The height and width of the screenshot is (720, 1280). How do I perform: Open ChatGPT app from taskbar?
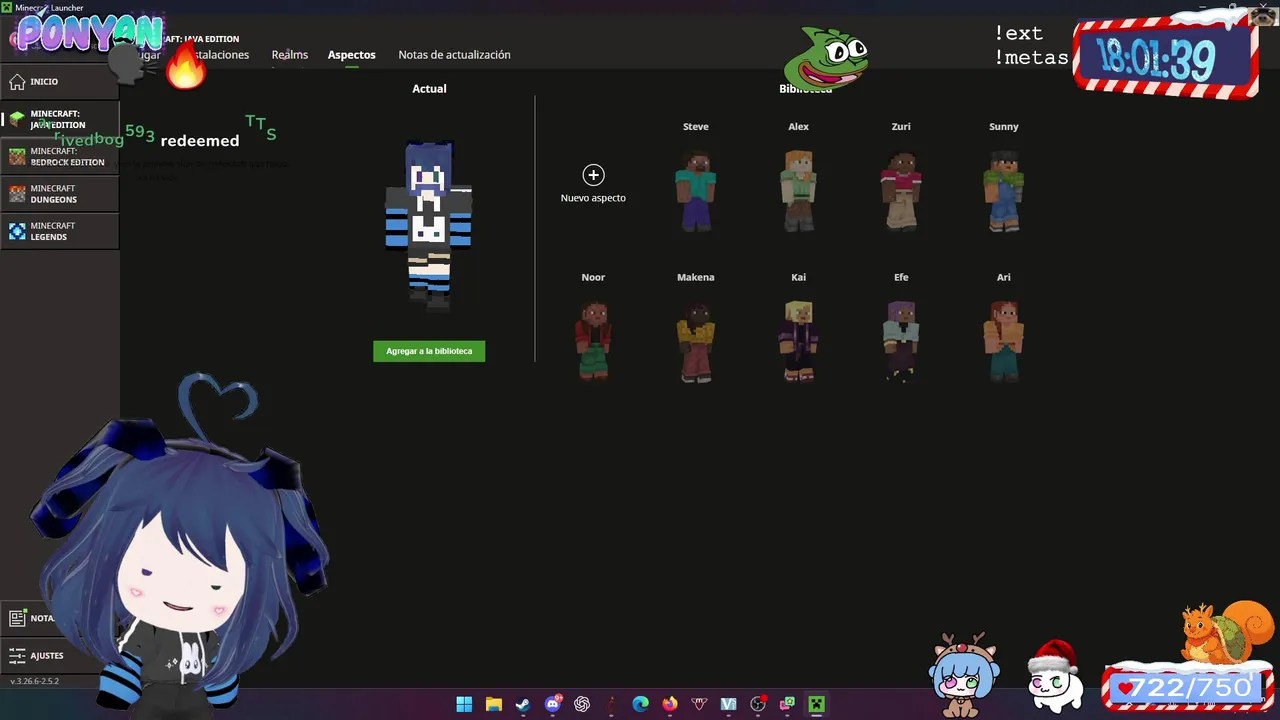[581, 704]
